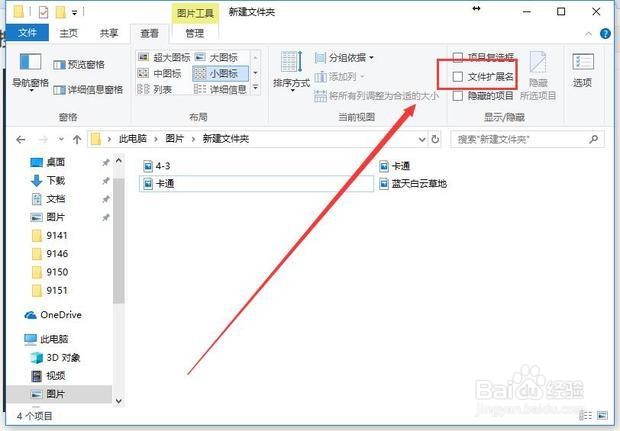Click Add columns (添加列) dropdown
Screen dimensions: 620x431
coord(339,76)
